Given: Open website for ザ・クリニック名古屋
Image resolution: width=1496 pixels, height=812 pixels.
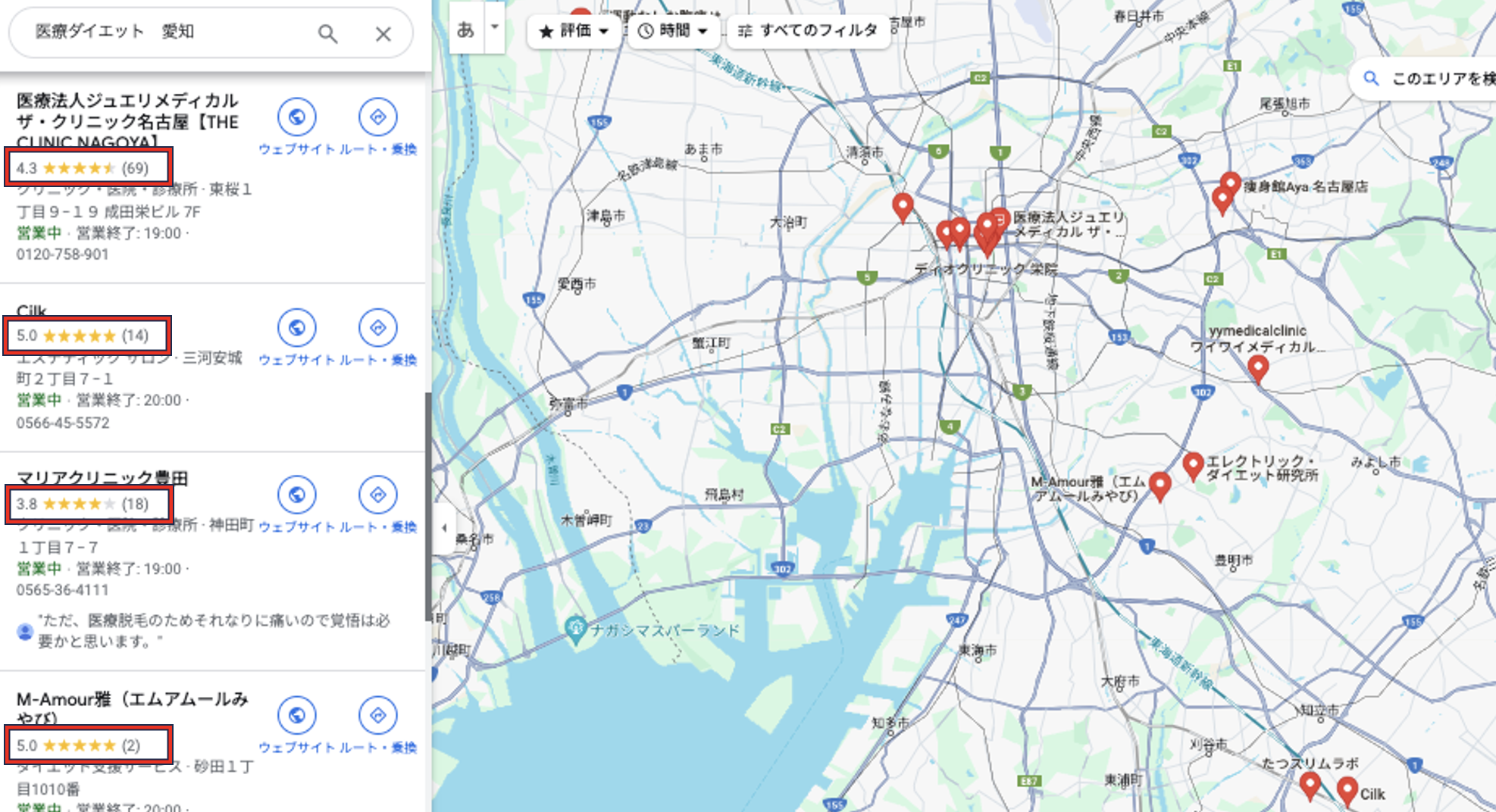Looking at the screenshot, I should pos(296,117).
